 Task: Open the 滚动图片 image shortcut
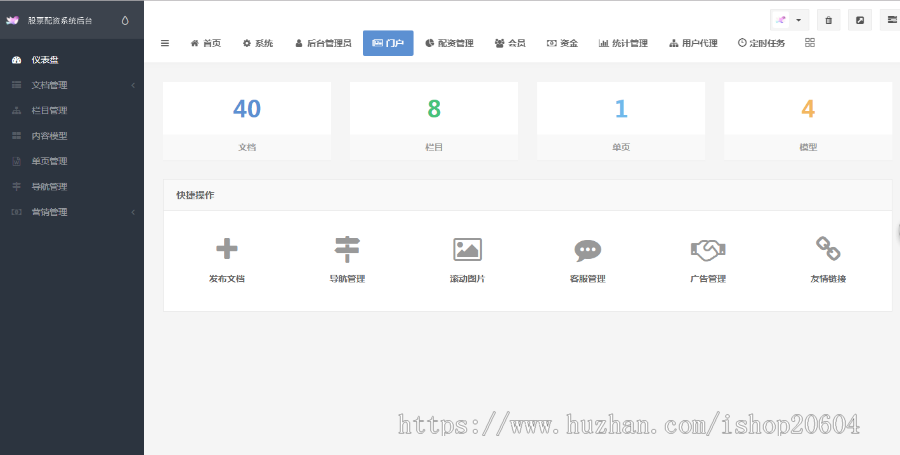click(x=467, y=260)
